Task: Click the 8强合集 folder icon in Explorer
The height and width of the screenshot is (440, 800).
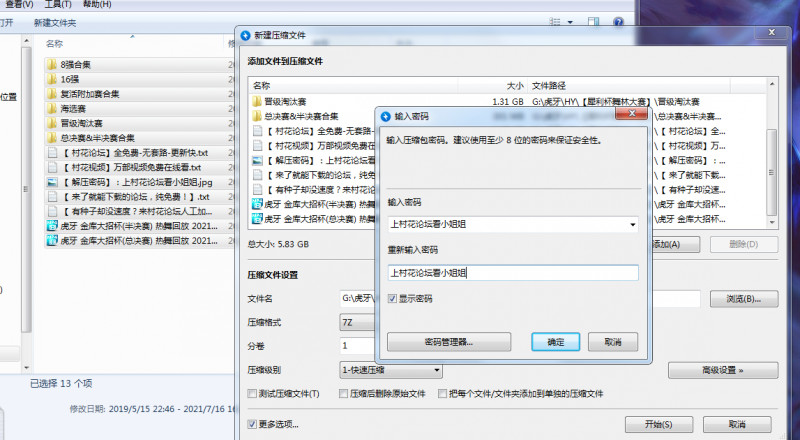Action: click(52, 64)
